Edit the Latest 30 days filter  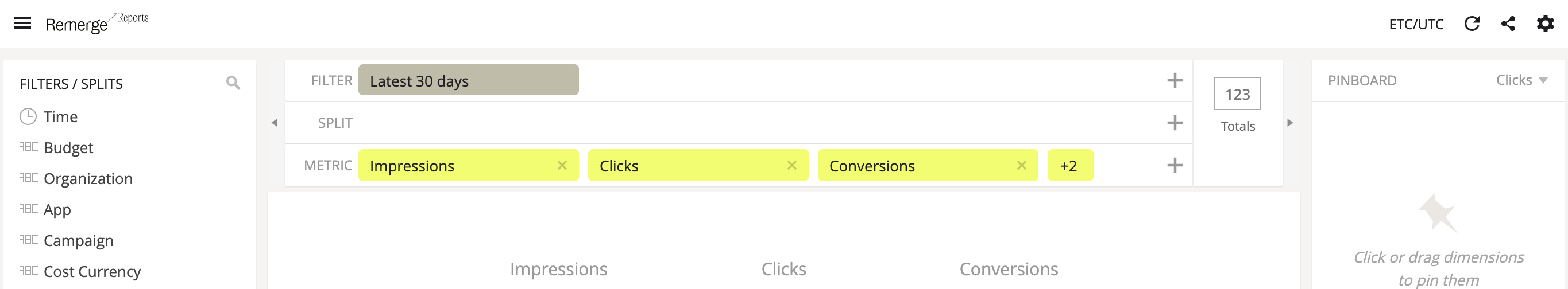click(x=468, y=80)
